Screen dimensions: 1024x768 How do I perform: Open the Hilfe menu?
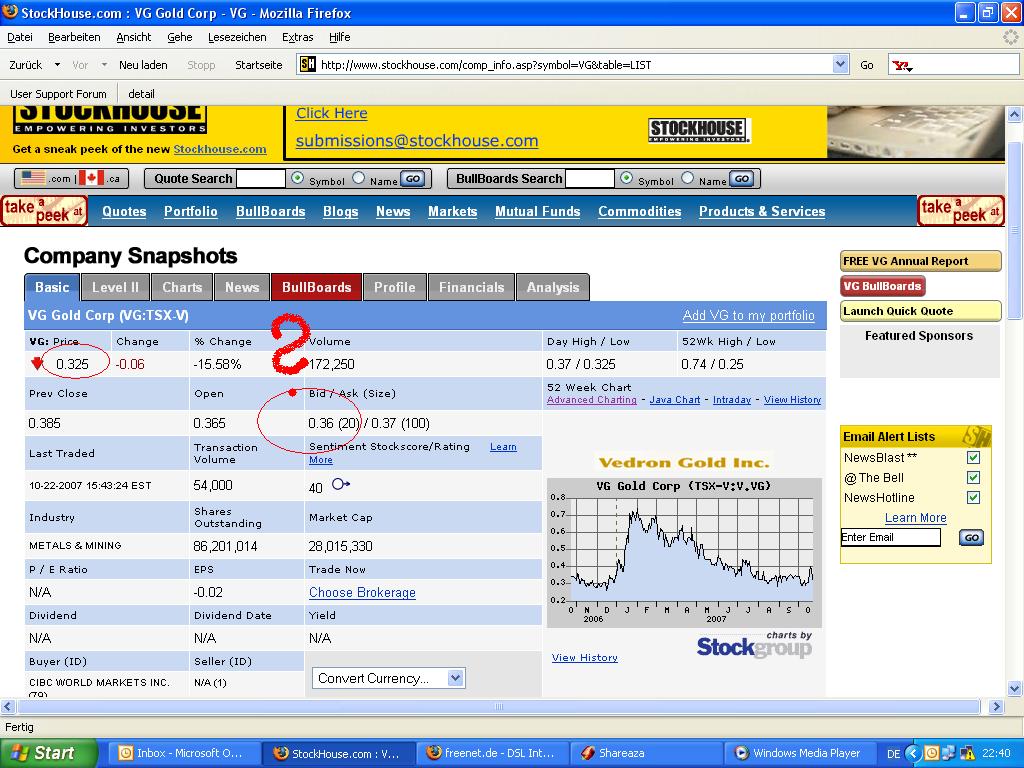coord(340,37)
